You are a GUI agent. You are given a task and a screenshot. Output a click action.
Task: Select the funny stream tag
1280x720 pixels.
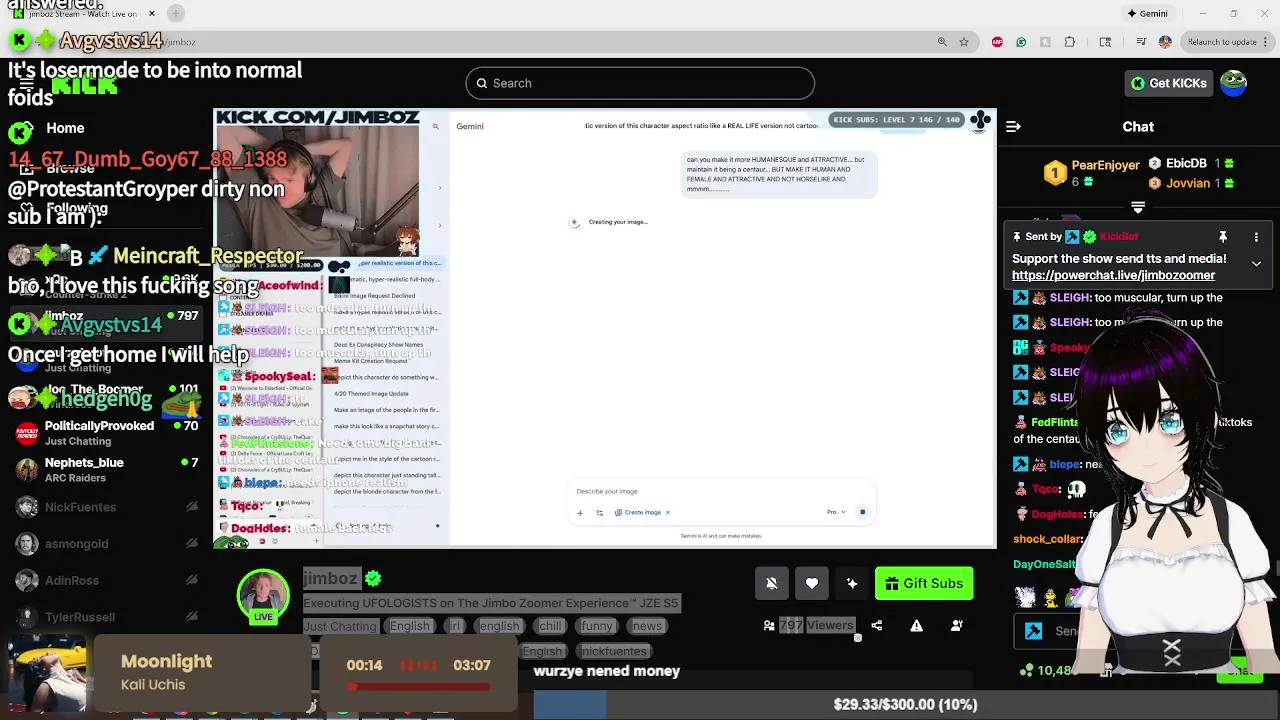[x=596, y=626]
